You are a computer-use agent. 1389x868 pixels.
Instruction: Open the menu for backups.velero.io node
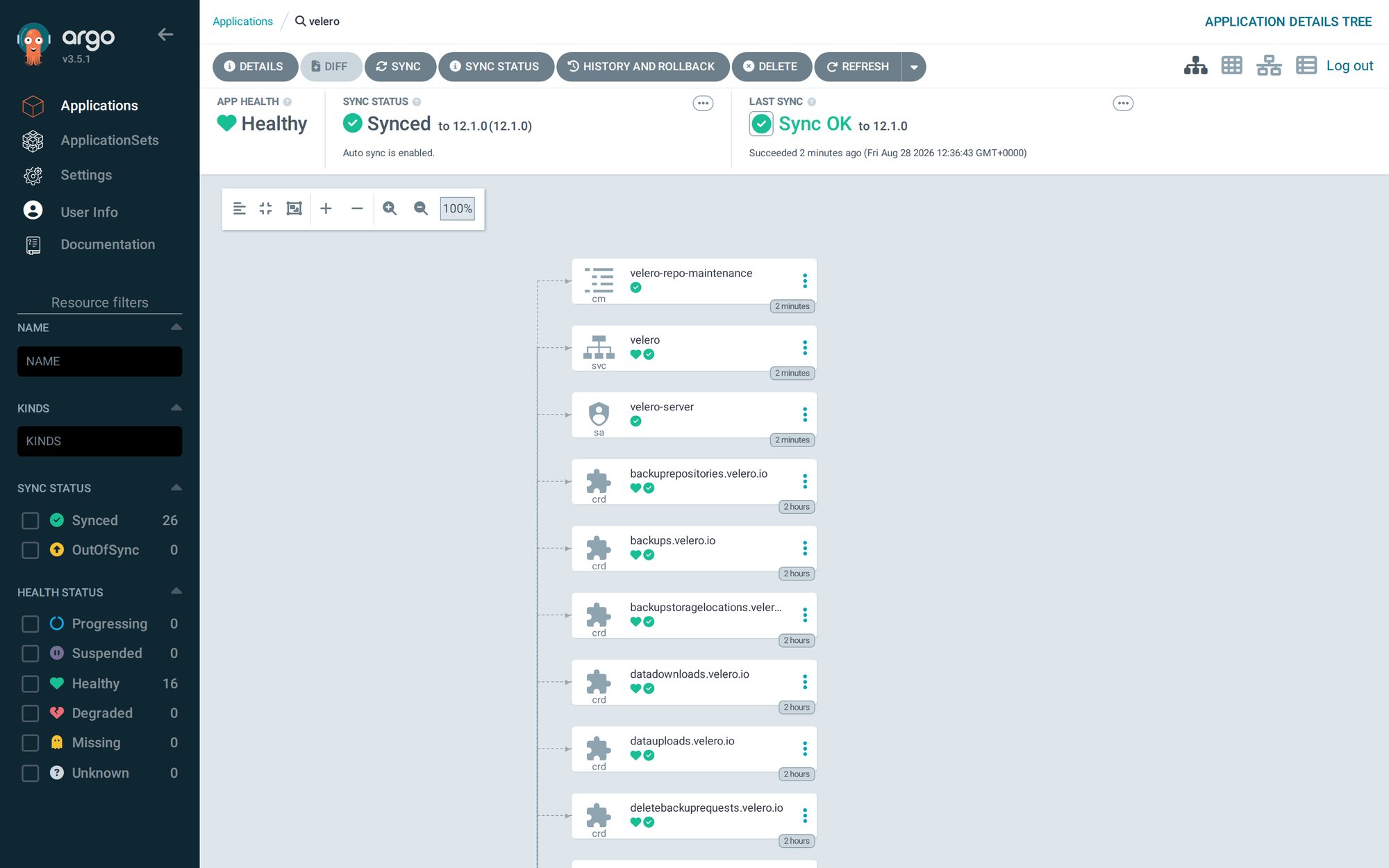click(x=805, y=548)
